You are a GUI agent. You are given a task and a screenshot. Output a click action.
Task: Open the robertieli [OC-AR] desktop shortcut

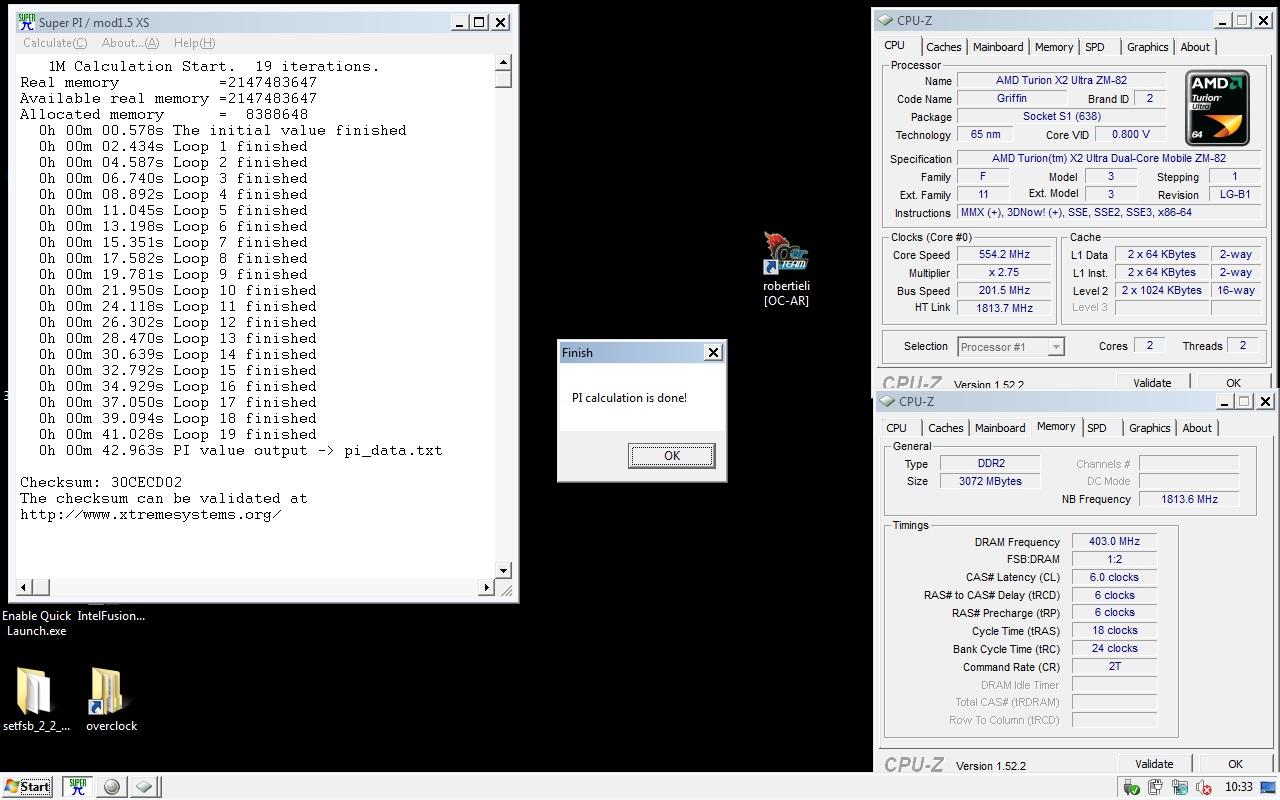(x=786, y=269)
